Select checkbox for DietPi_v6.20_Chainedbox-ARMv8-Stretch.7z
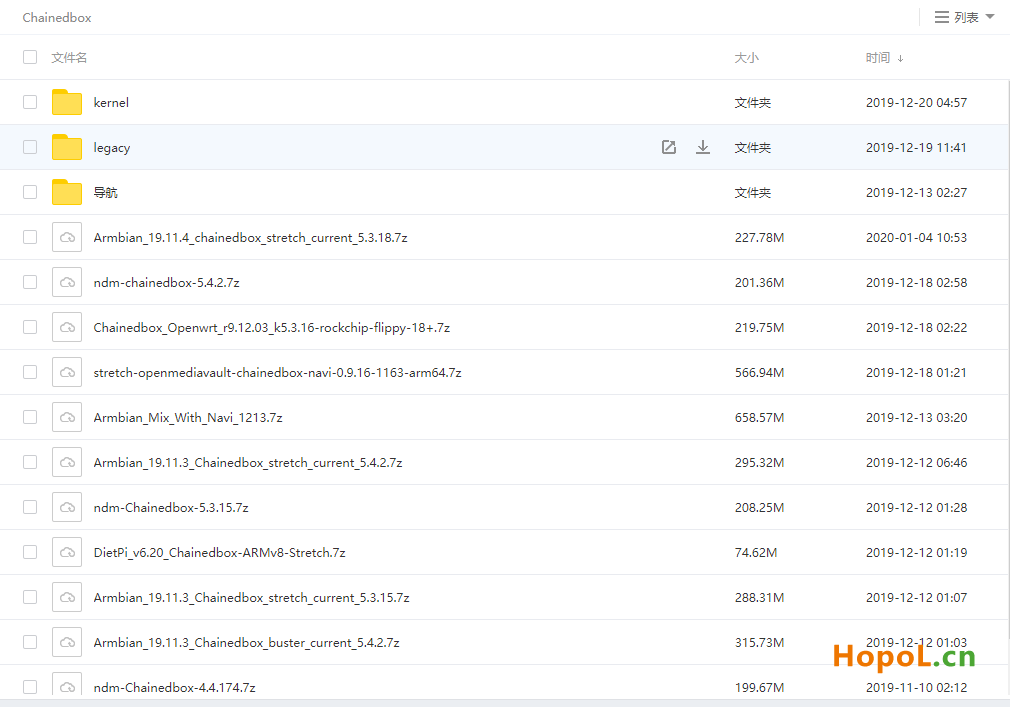 pos(30,552)
